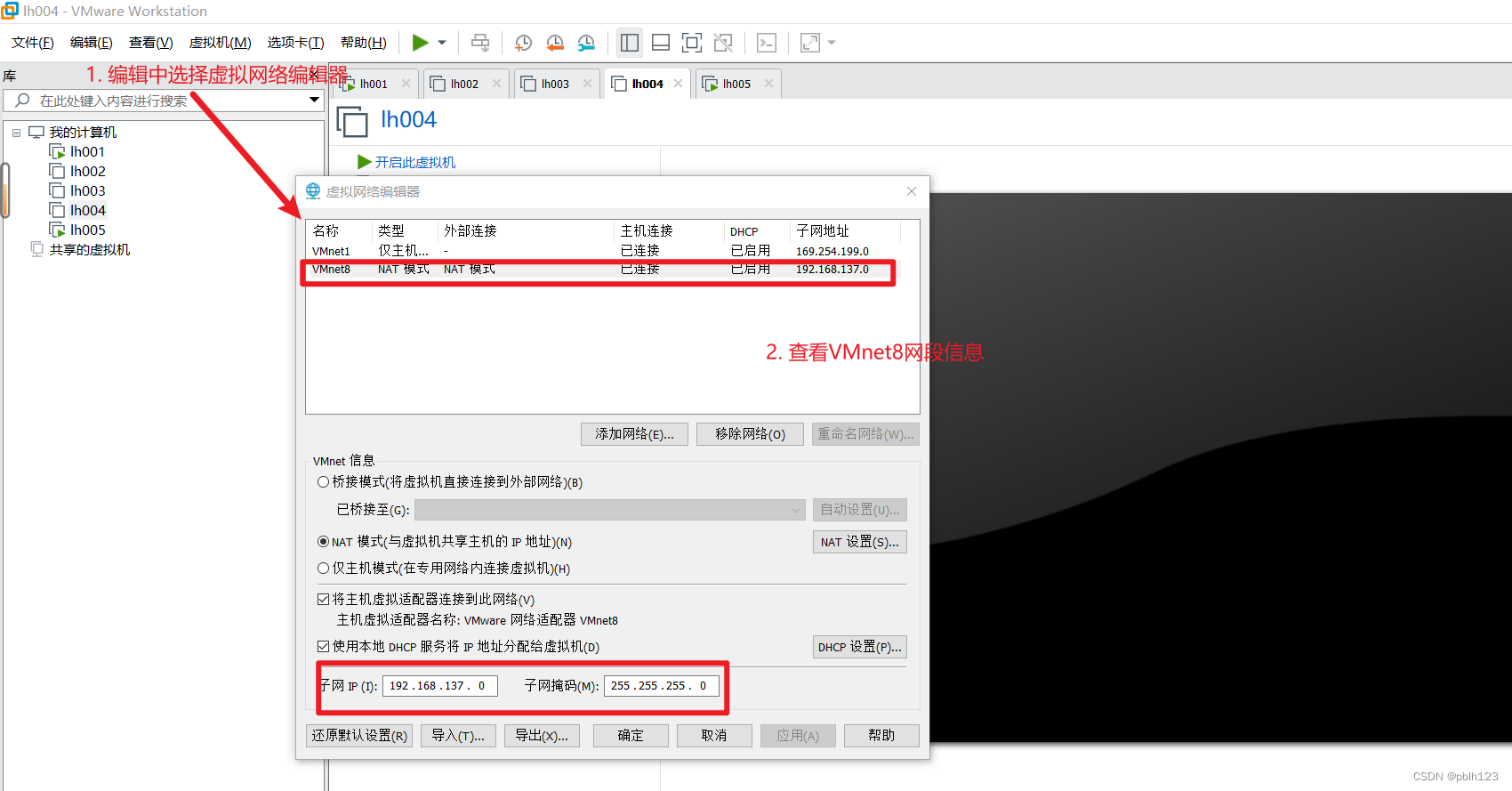1512x791 pixels.
Task: Click the lh004 virtual machine title icon
Action: pyautogui.click(x=352, y=121)
